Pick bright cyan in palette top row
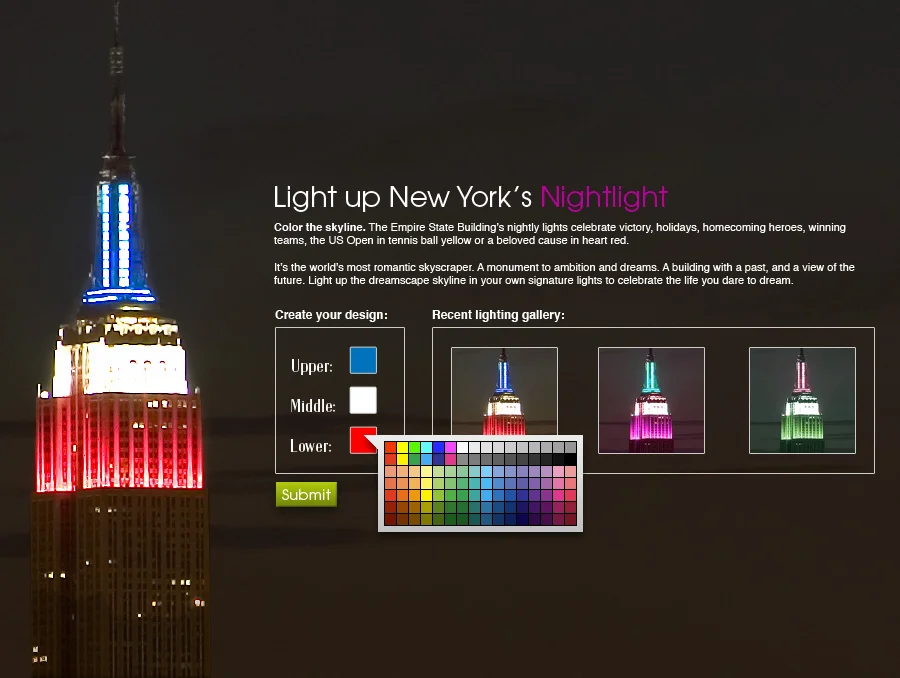The image size is (900, 678). [426, 447]
